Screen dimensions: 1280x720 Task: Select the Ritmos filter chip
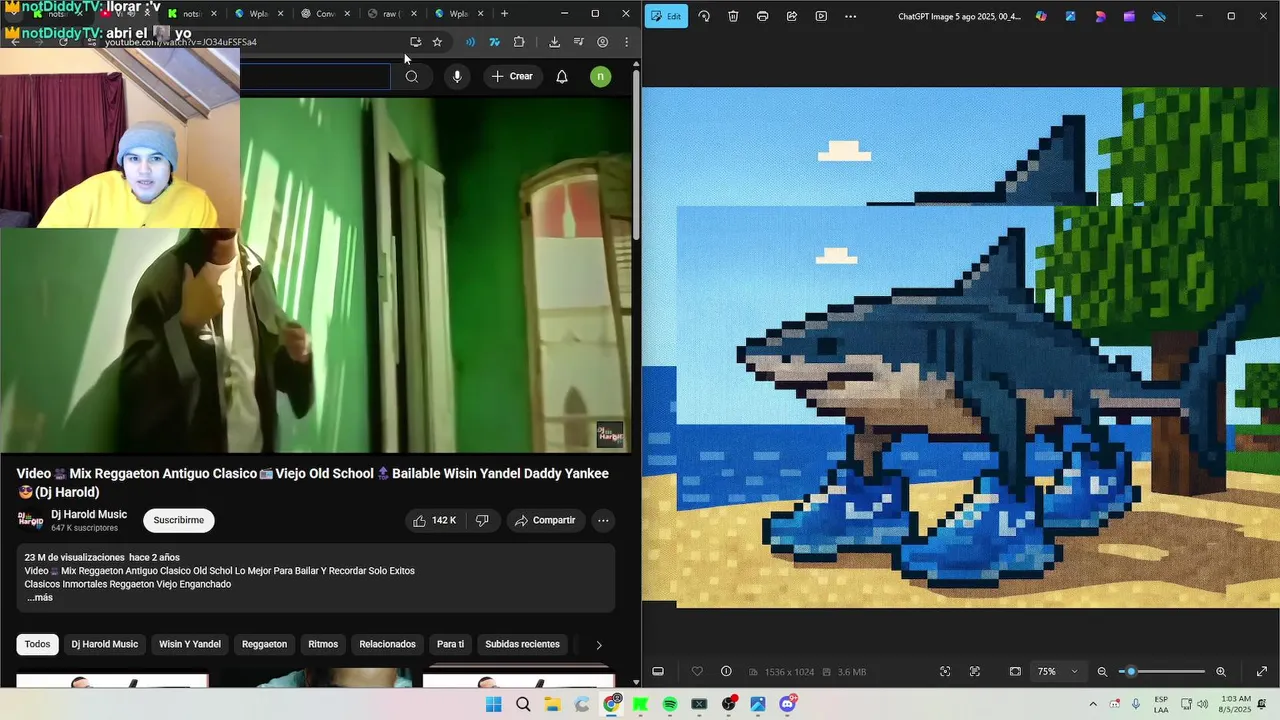pyautogui.click(x=323, y=644)
